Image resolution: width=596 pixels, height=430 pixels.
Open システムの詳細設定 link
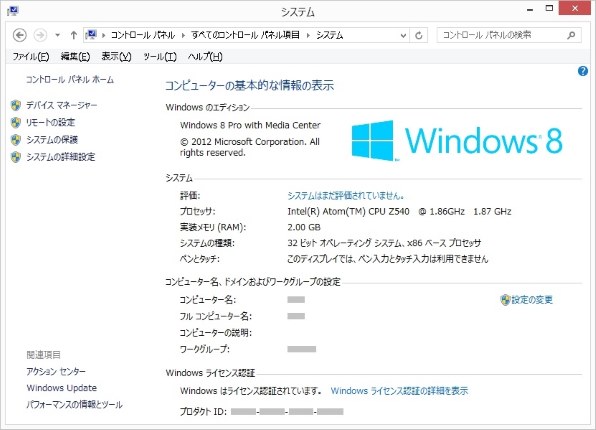pyautogui.click(x=60, y=157)
